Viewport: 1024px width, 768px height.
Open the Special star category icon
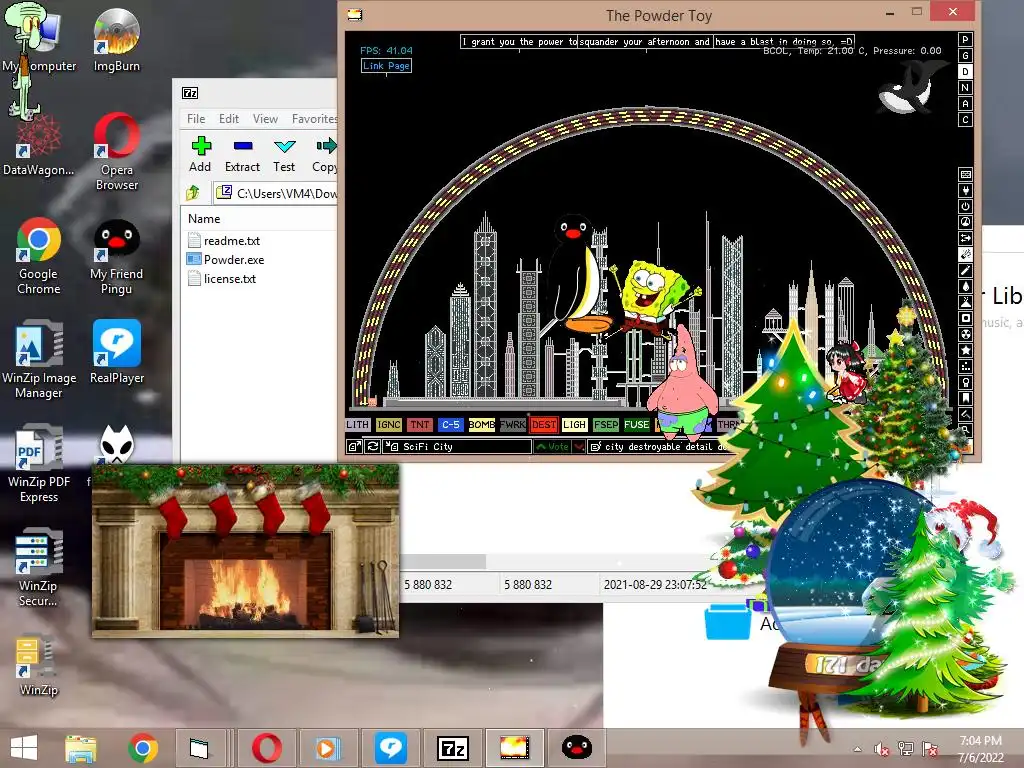965,350
